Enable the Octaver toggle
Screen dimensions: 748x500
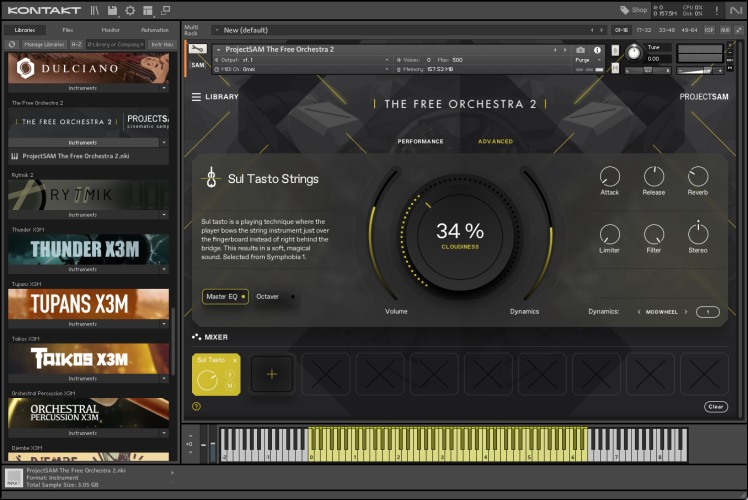[x=275, y=296]
